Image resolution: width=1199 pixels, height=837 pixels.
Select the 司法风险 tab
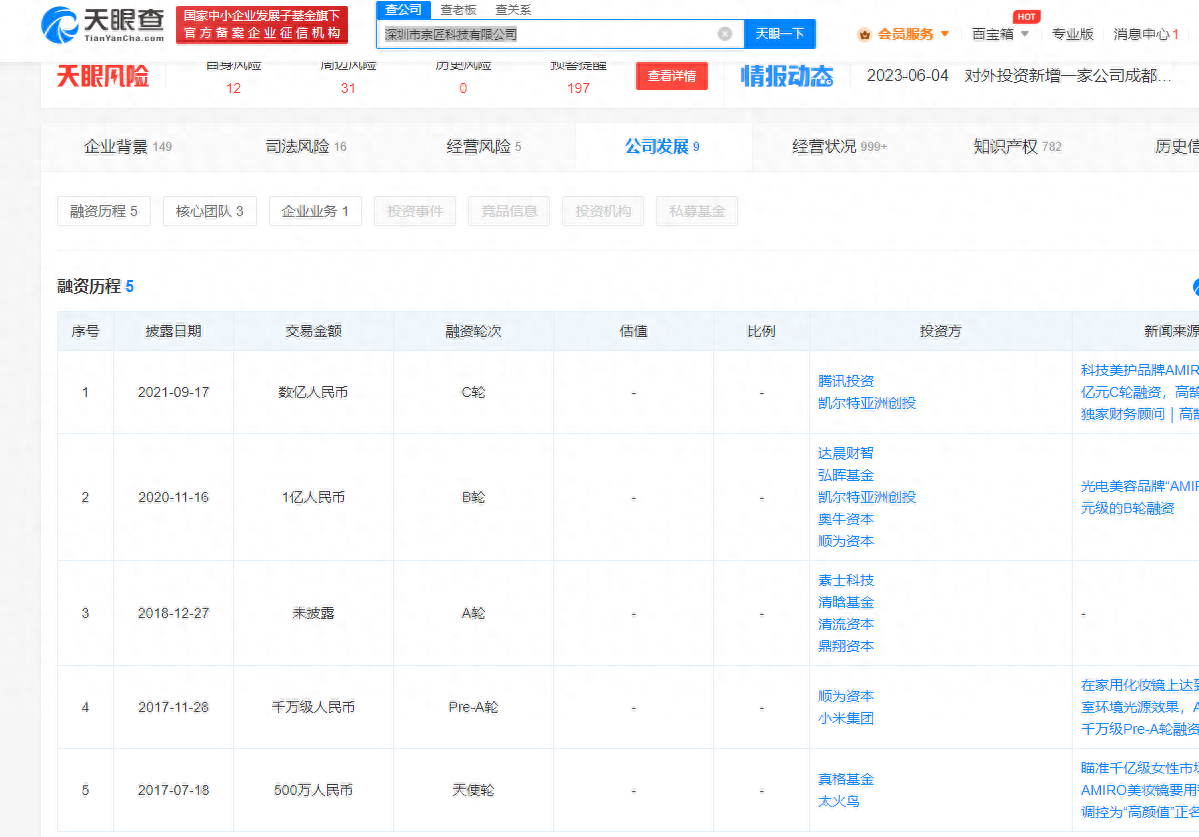click(306, 147)
